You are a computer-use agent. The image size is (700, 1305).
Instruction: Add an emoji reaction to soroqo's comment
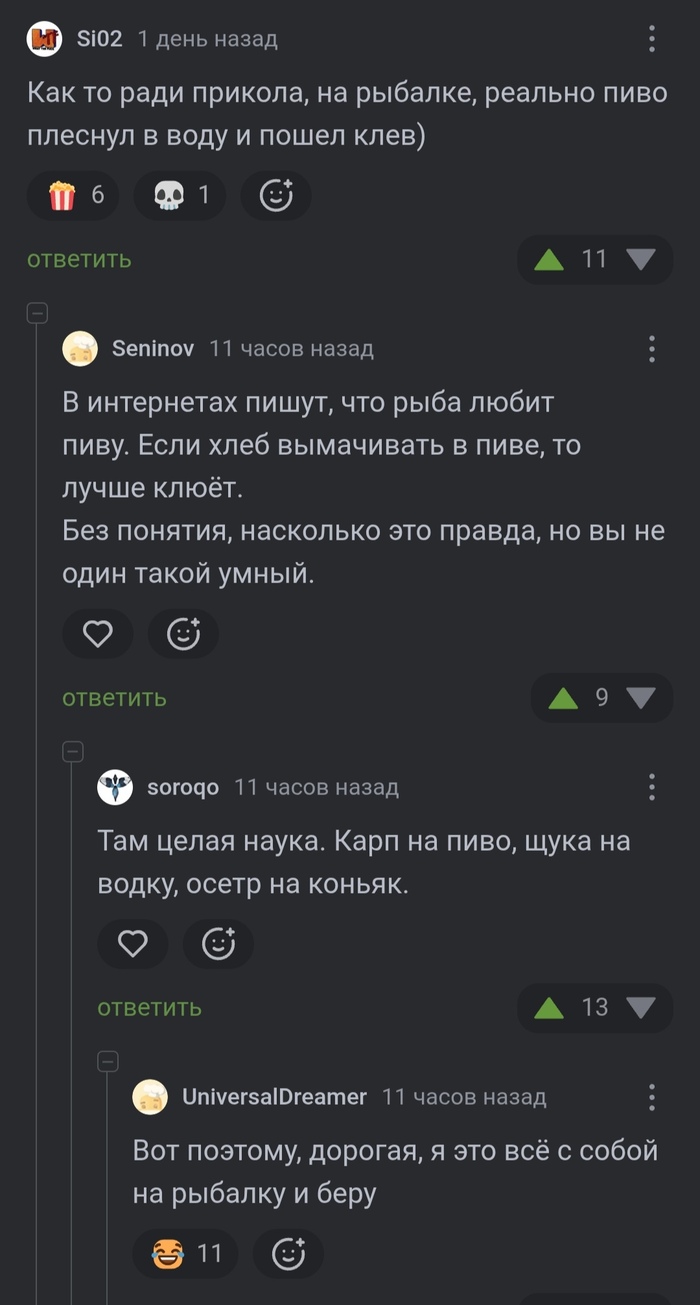pyautogui.click(x=218, y=944)
